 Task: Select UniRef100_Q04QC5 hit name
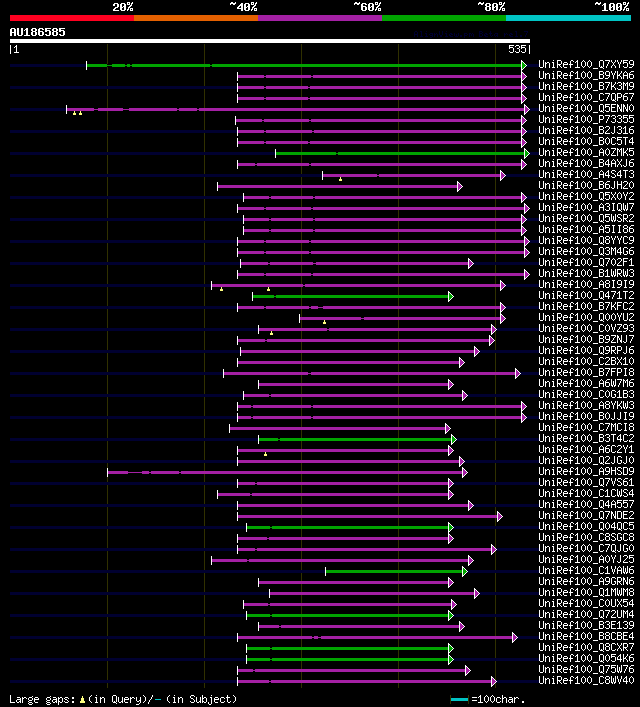coord(586,527)
